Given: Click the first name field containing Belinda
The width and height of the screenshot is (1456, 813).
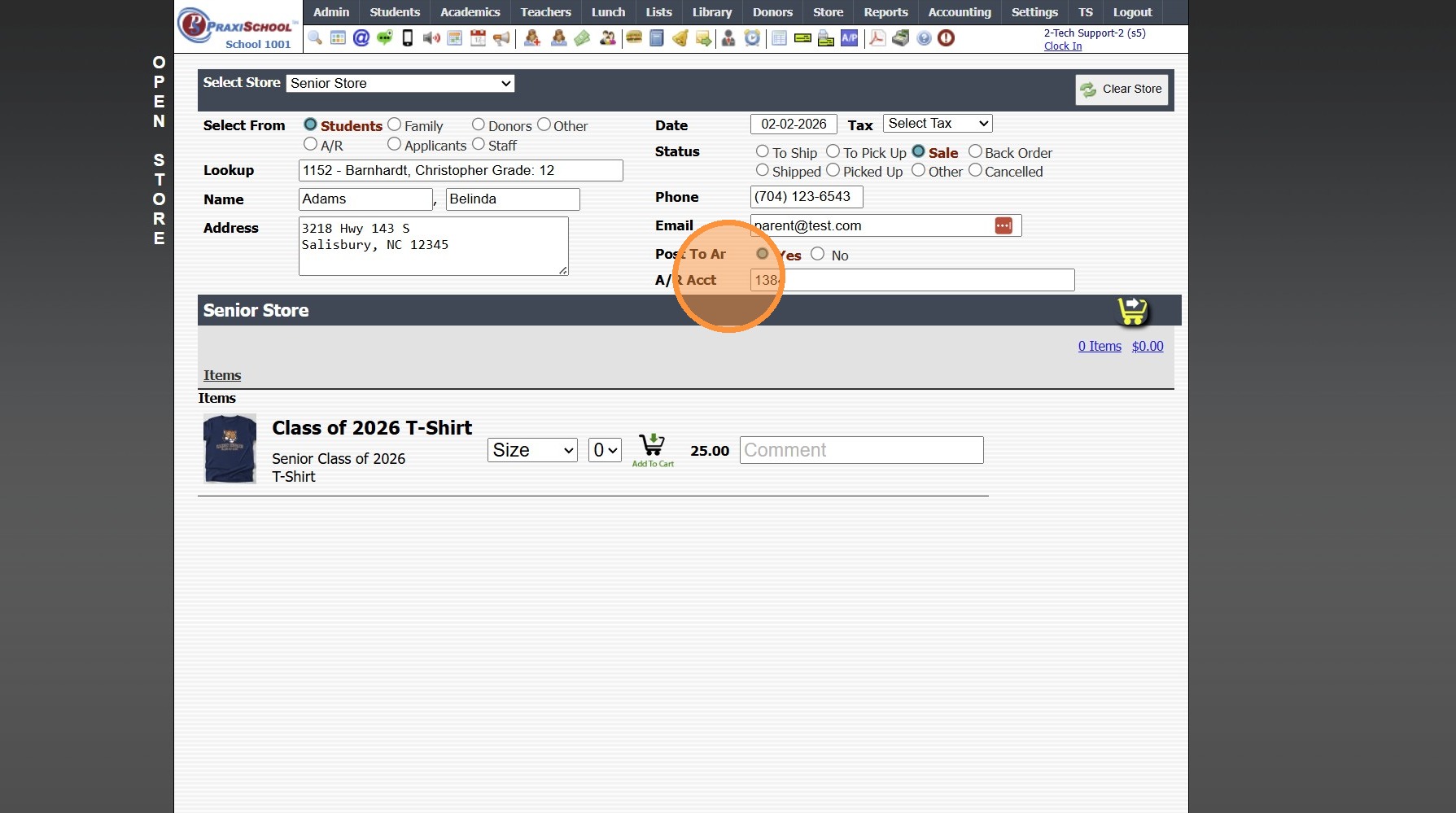Looking at the screenshot, I should (x=513, y=199).
